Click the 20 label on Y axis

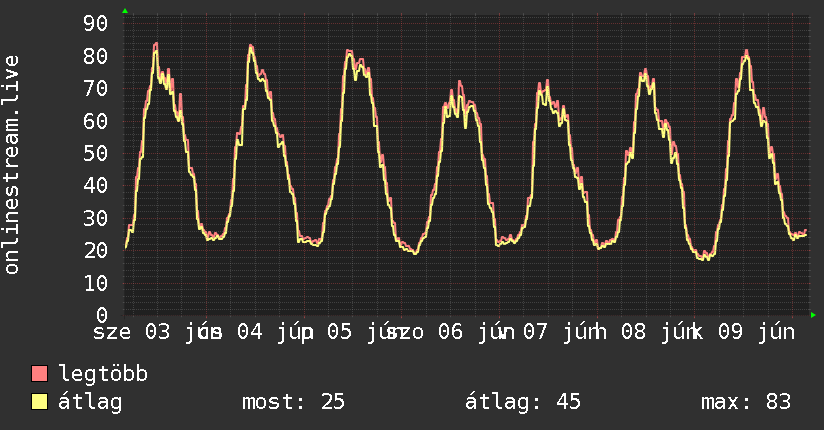(96, 251)
